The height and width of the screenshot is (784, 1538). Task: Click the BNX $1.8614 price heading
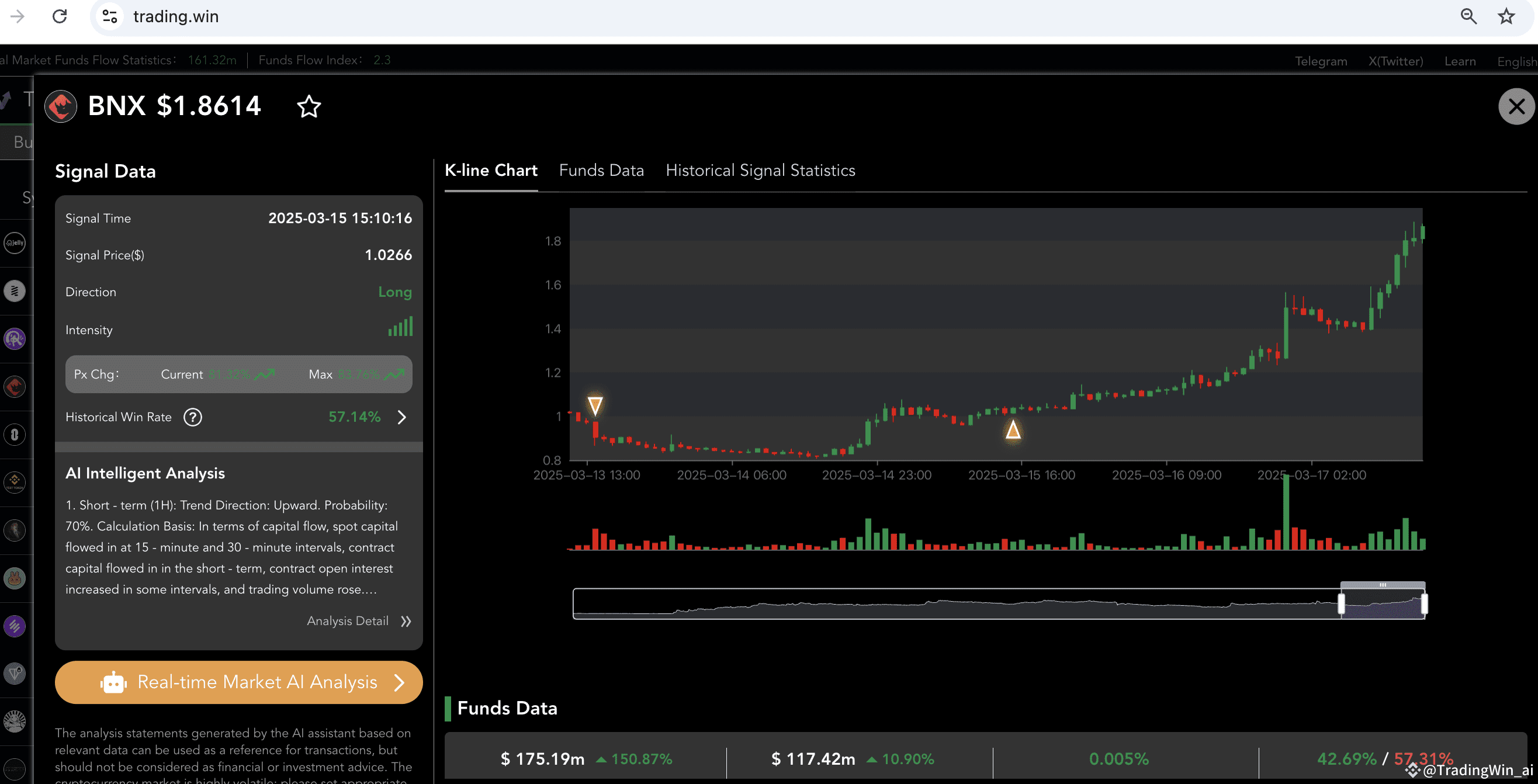point(174,106)
